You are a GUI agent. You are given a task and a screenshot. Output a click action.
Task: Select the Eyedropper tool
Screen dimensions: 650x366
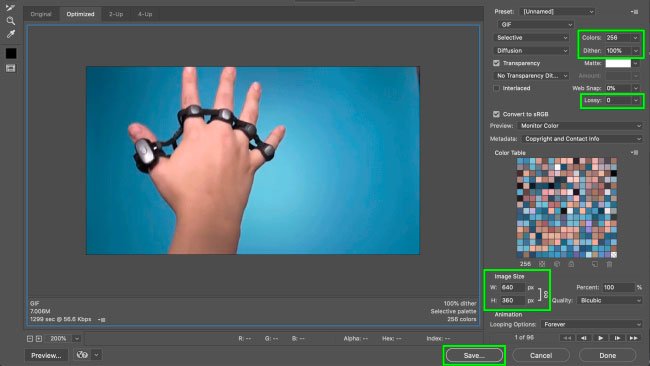(10, 34)
